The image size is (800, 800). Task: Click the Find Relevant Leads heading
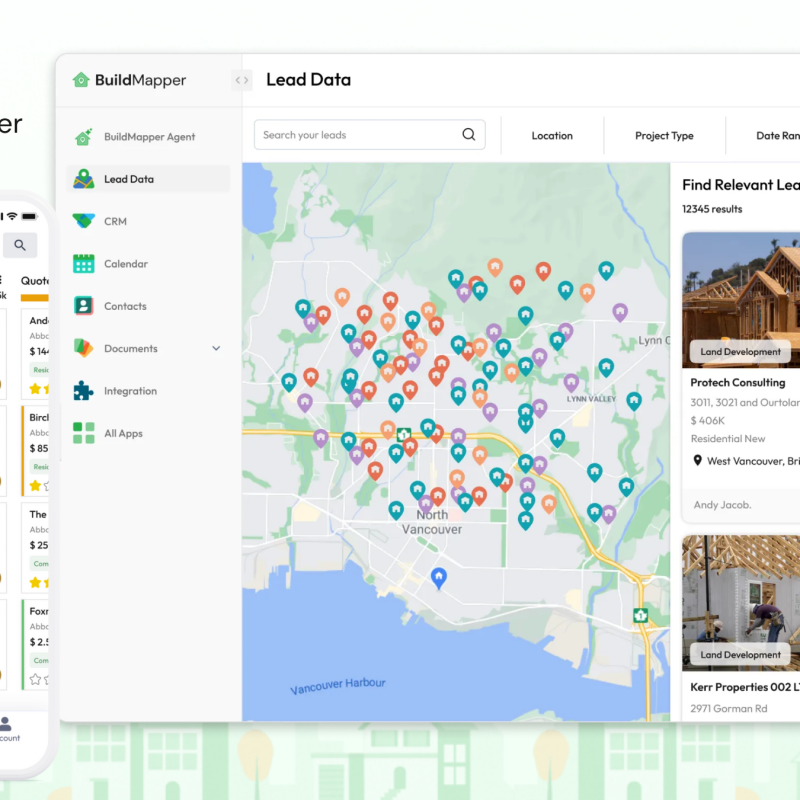741,185
